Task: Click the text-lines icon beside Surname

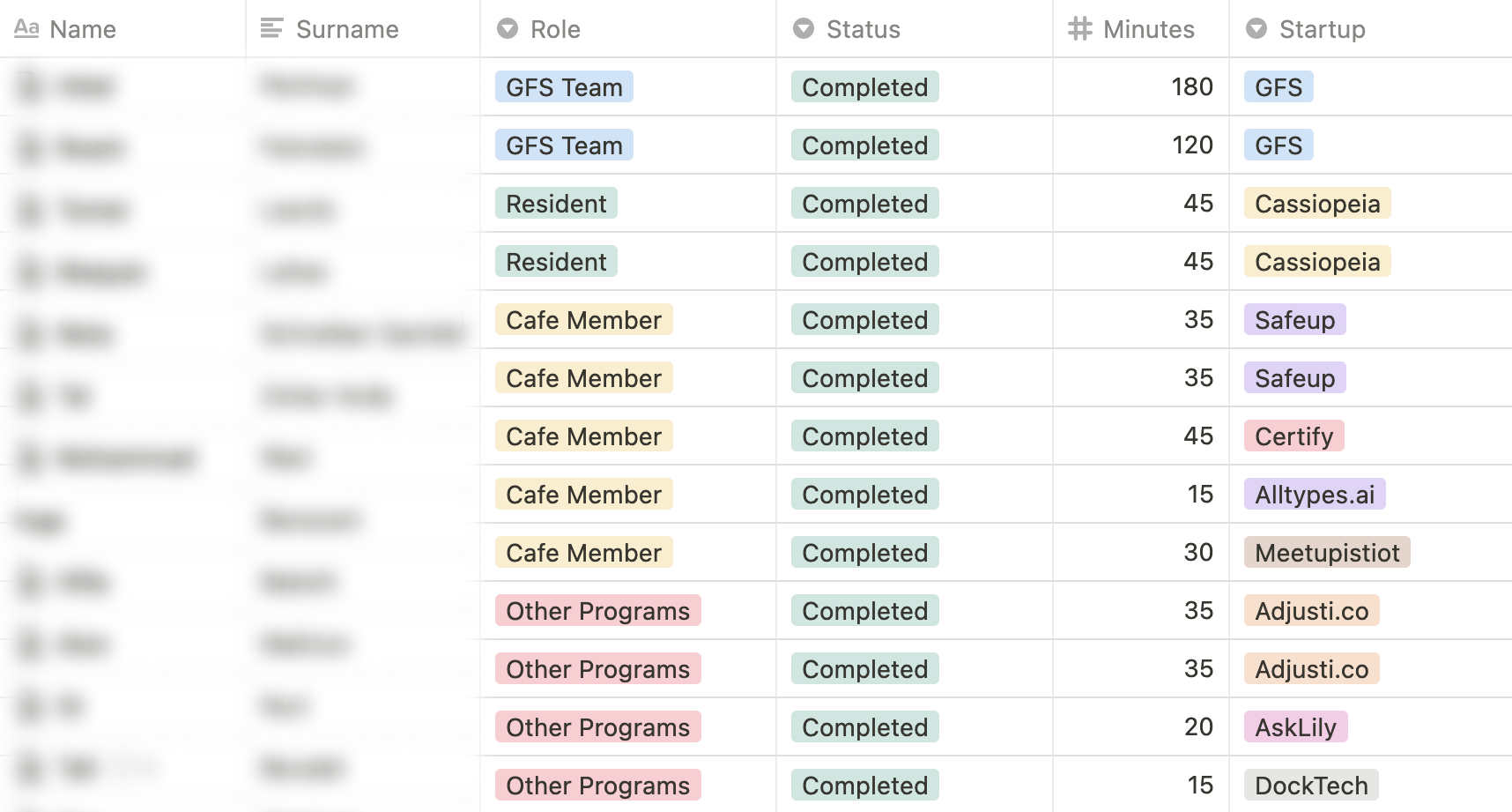Action: tap(271, 29)
